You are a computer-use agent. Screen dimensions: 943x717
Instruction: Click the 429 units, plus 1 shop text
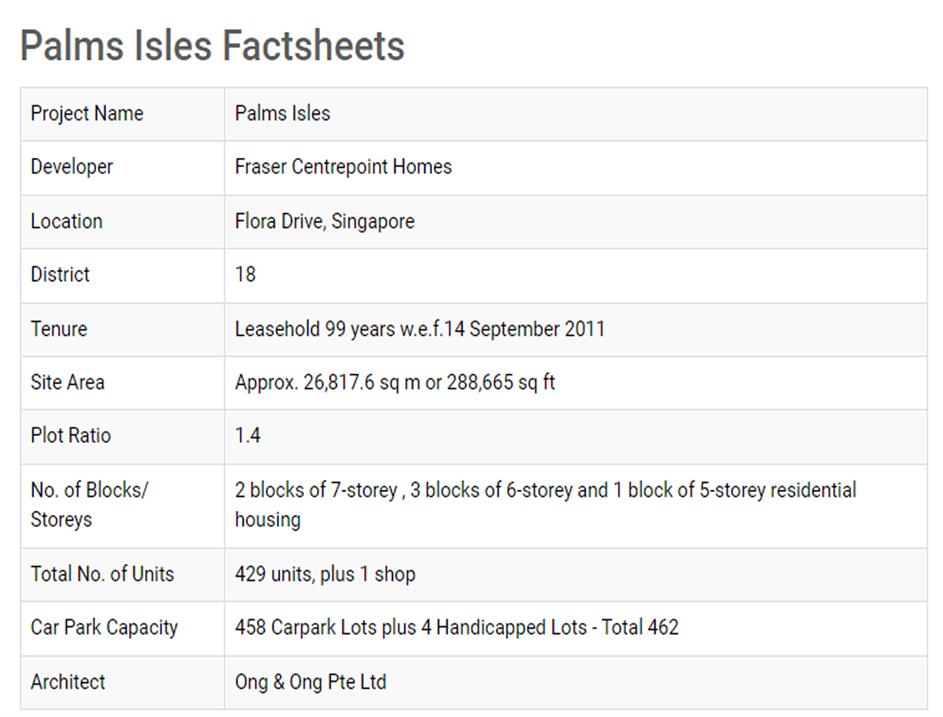pyautogui.click(x=324, y=574)
